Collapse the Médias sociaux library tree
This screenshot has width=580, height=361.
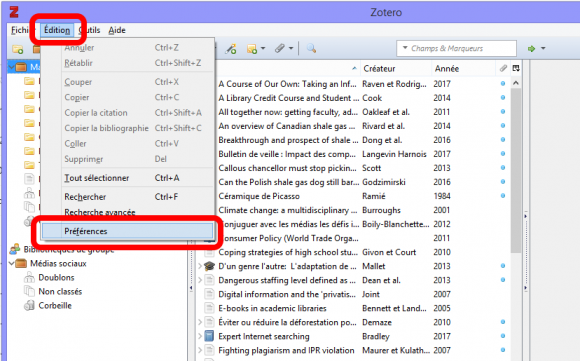[11, 263]
